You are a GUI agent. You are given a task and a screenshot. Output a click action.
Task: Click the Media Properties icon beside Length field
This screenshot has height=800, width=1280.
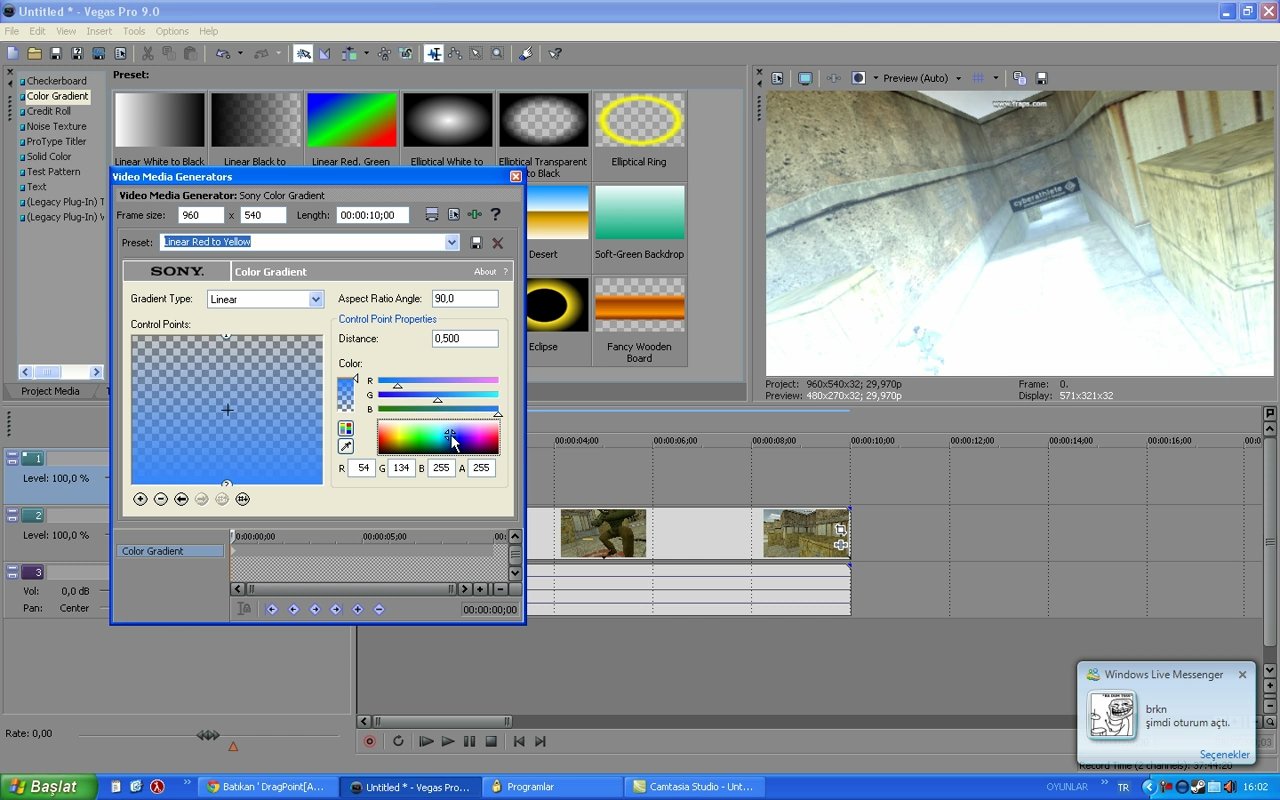pyautogui.click(x=453, y=214)
